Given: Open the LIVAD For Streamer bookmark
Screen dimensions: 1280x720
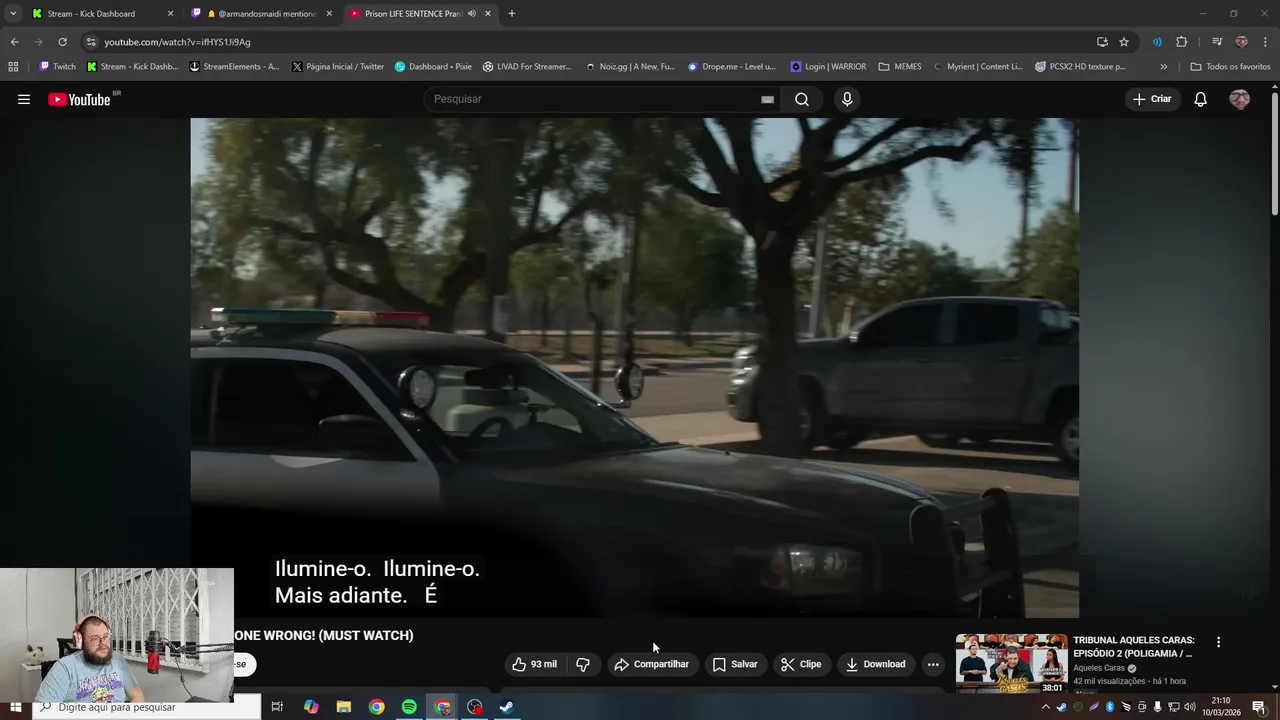Looking at the screenshot, I should 527,67.
